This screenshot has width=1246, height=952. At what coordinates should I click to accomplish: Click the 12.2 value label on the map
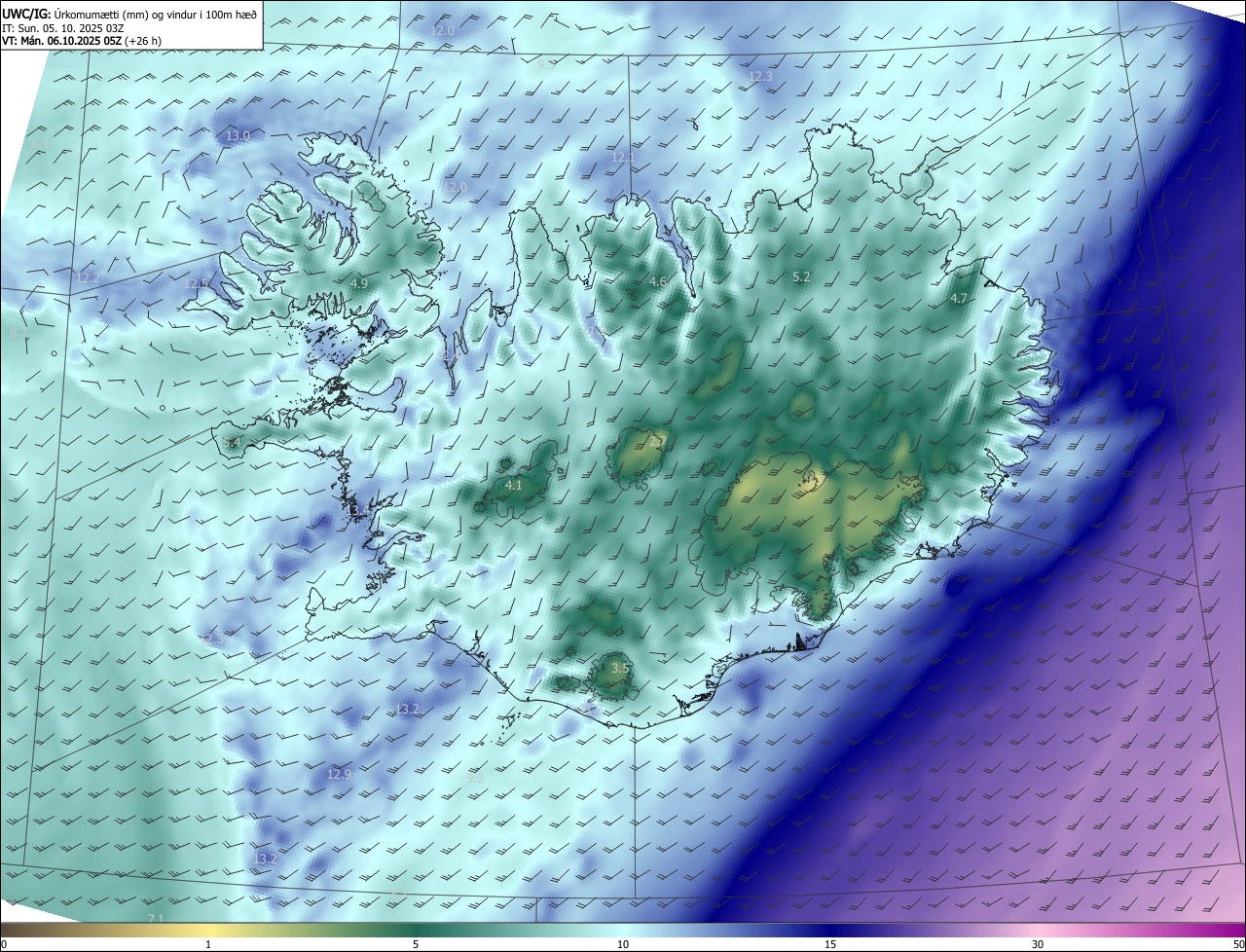click(x=88, y=277)
